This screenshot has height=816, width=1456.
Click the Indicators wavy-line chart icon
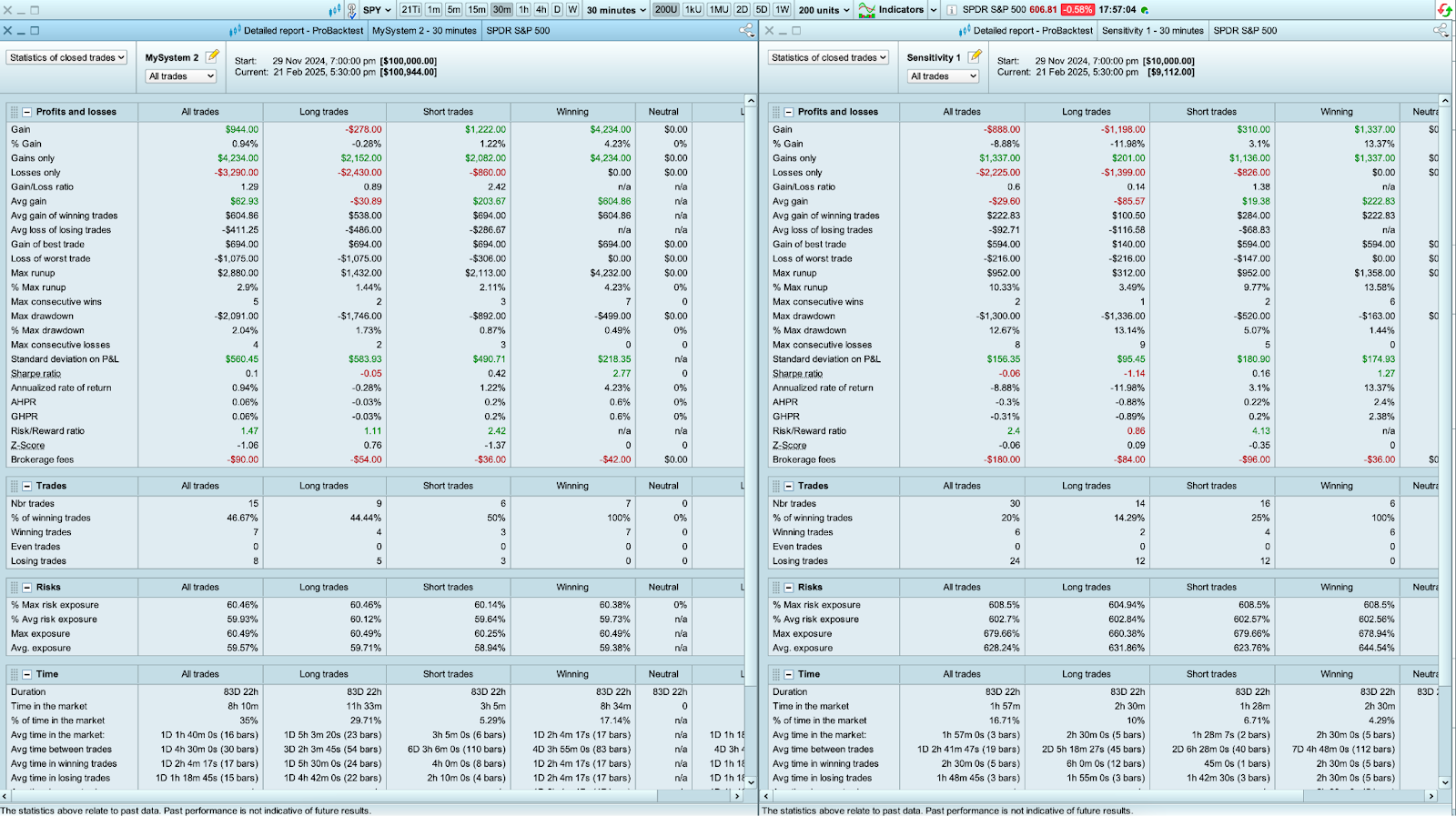pyautogui.click(x=866, y=10)
